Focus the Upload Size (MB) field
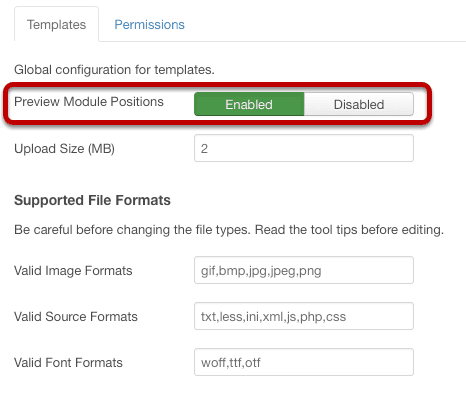 (304, 148)
